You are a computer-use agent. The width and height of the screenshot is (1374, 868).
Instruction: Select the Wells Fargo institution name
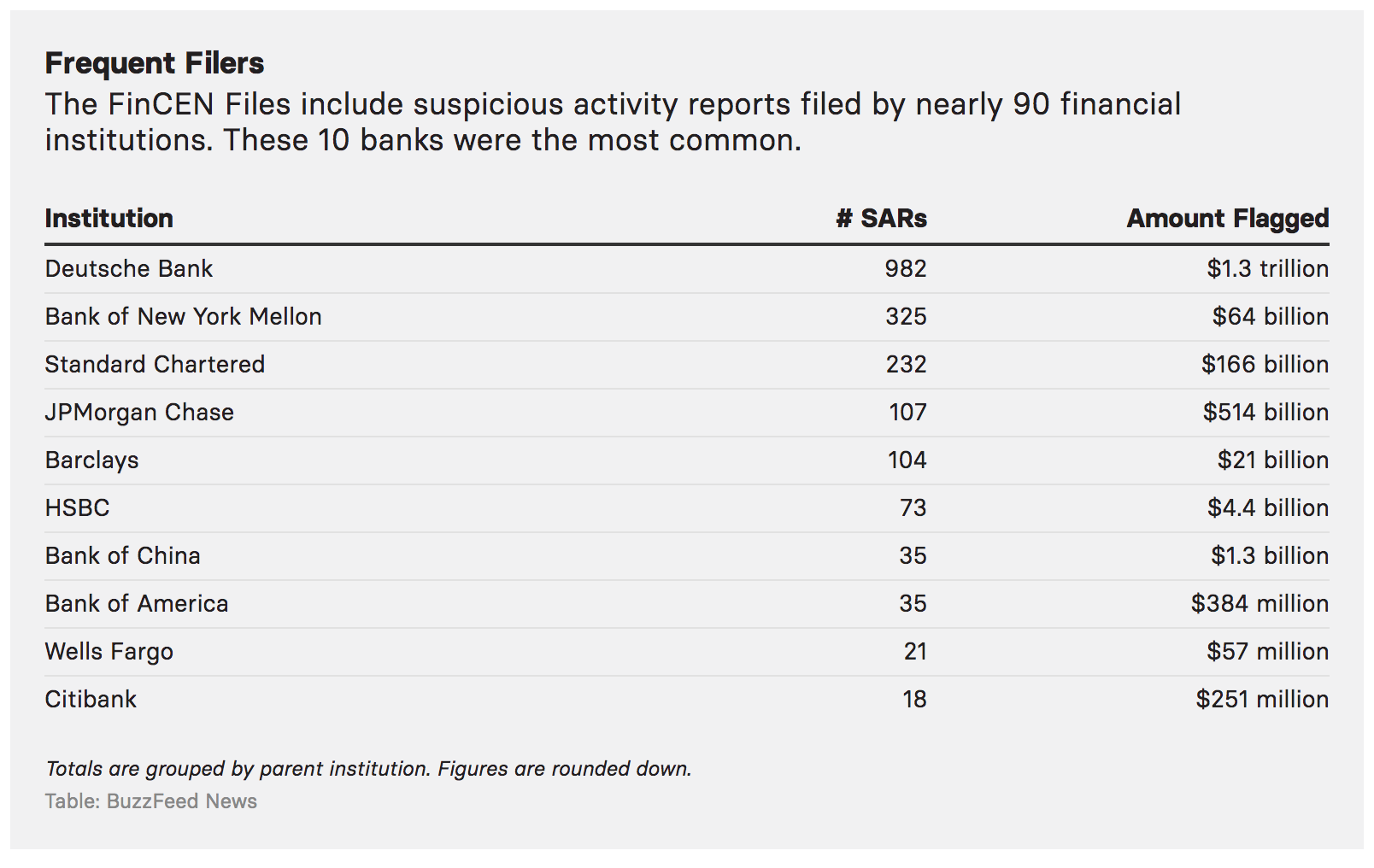coord(109,652)
